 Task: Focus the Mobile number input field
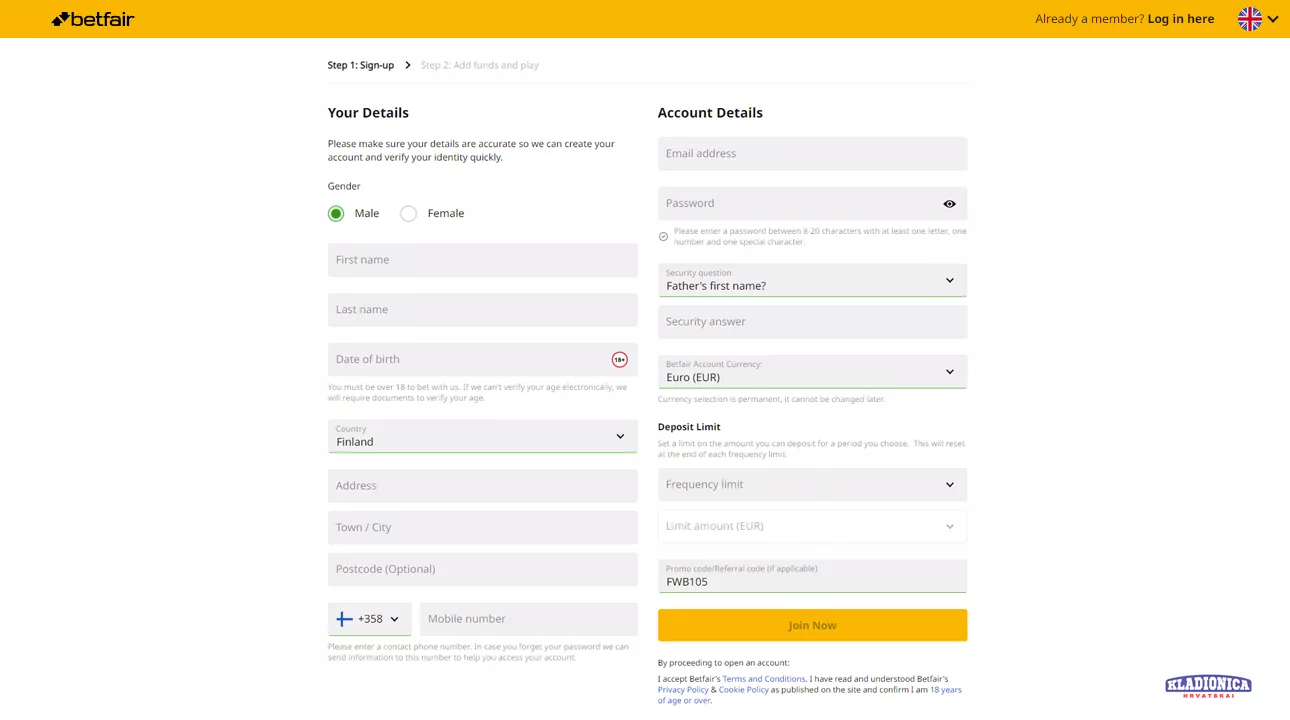[528, 619]
